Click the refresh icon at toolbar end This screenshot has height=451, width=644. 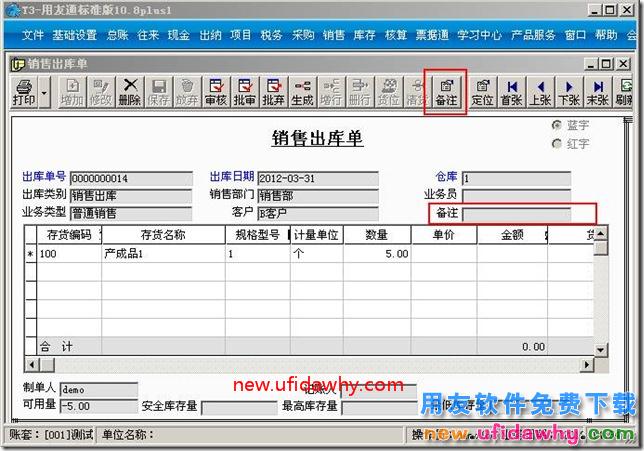click(624, 92)
